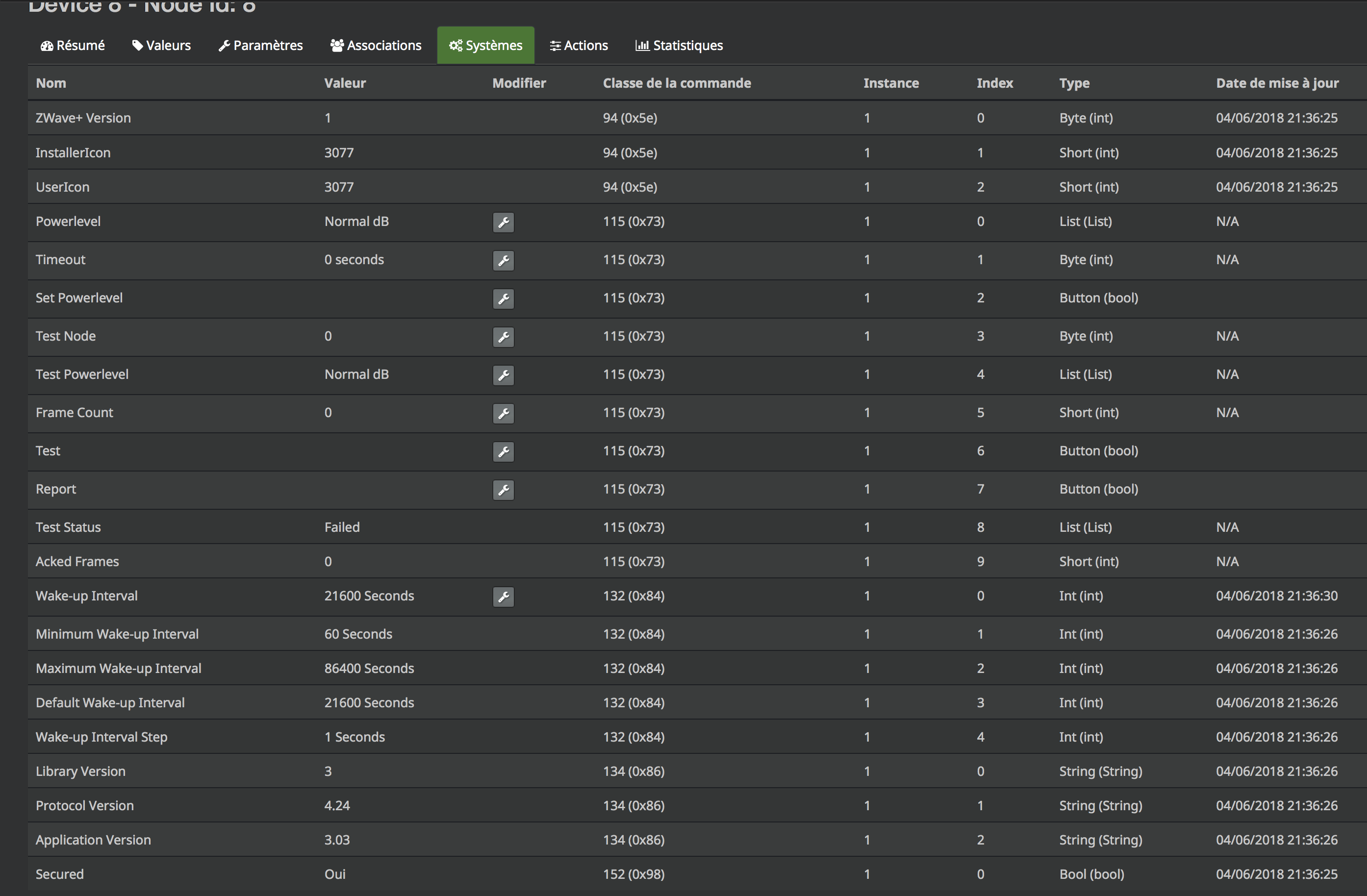Go to the Associations tab
Image resolution: width=1367 pixels, height=896 pixels.
pyautogui.click(x=376, y=46)
